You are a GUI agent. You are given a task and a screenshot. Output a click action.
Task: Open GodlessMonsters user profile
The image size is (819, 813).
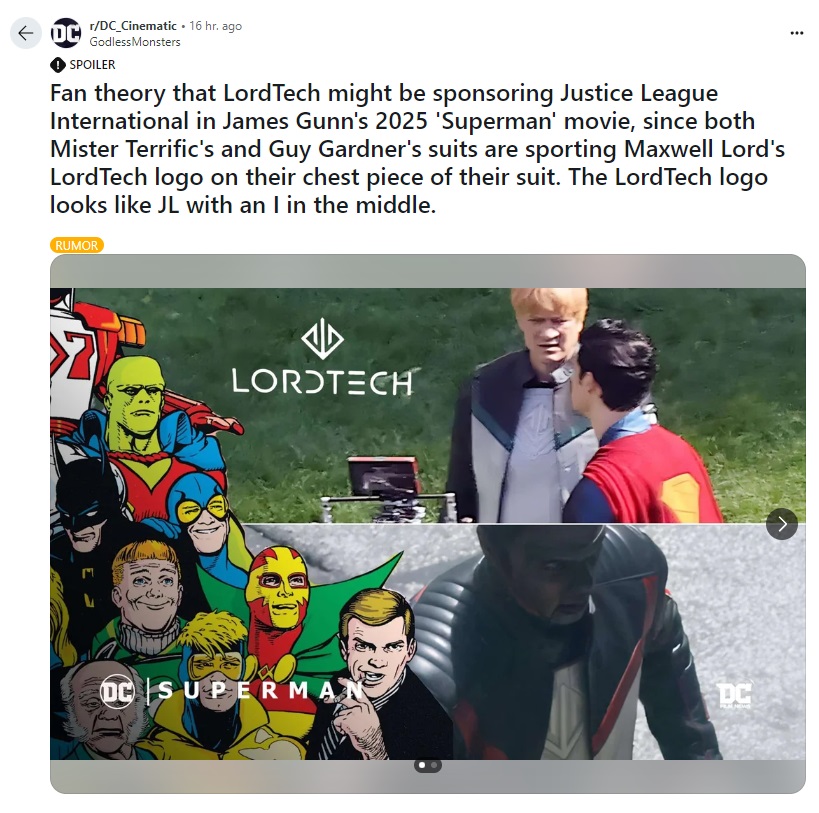pyautogui.click(x=135, y=42)
